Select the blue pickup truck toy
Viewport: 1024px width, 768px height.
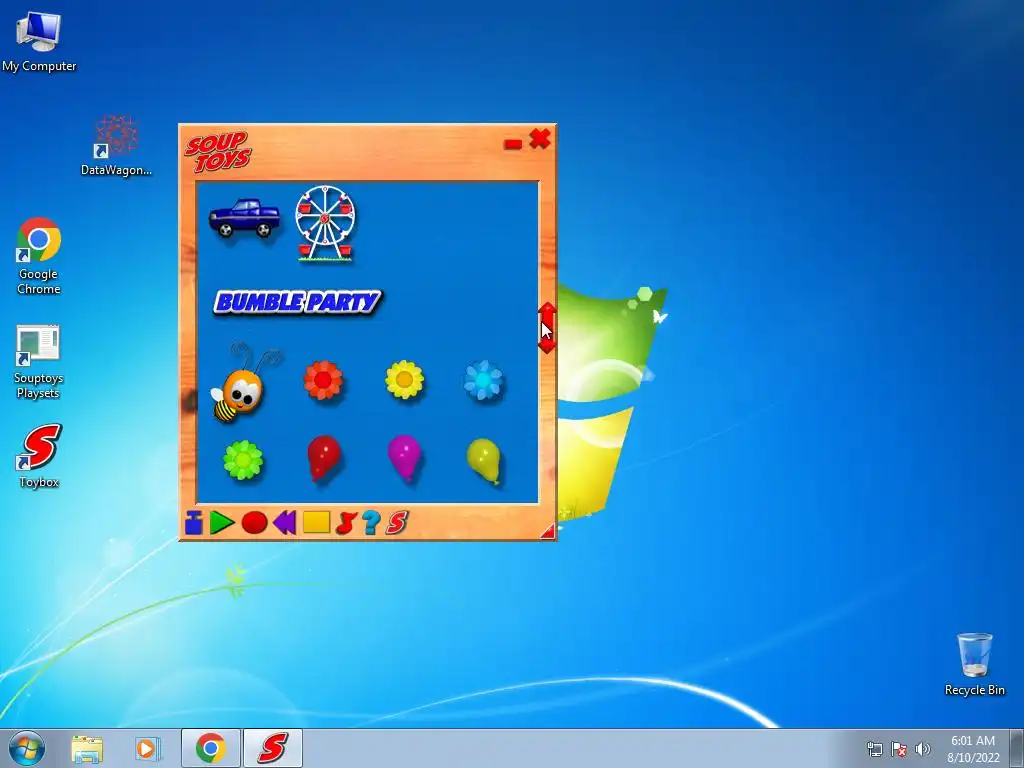tap(244, 217)
